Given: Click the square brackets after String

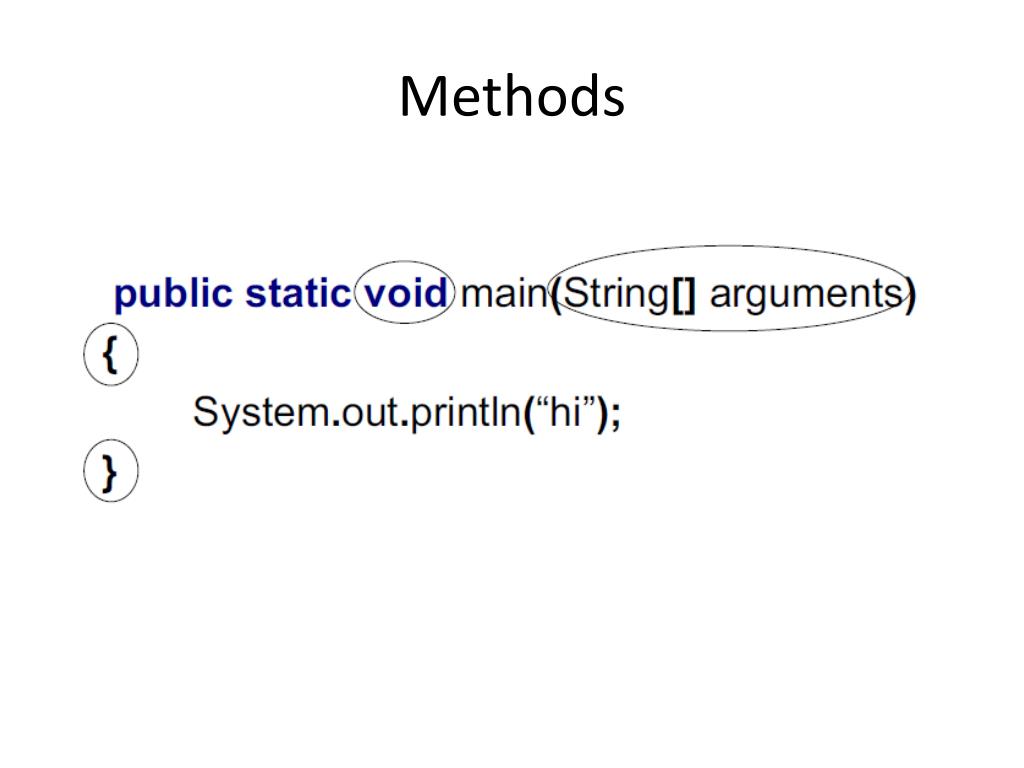Looking at the screenshot, I should point(684,295).
